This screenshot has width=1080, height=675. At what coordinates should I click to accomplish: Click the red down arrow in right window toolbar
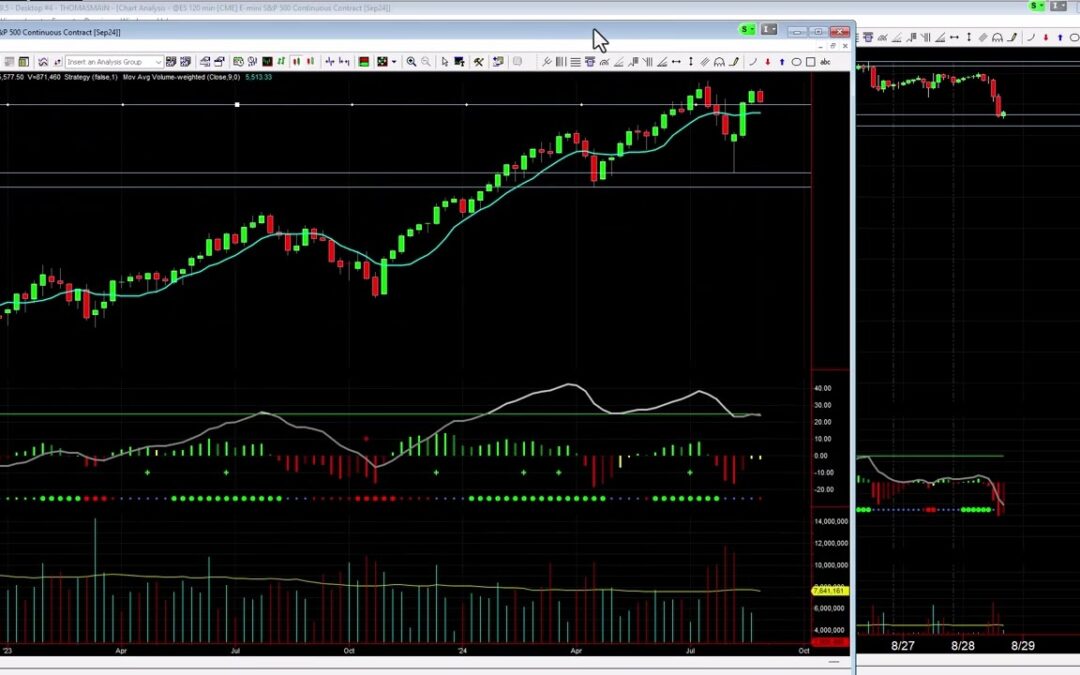pos(1046,37)
